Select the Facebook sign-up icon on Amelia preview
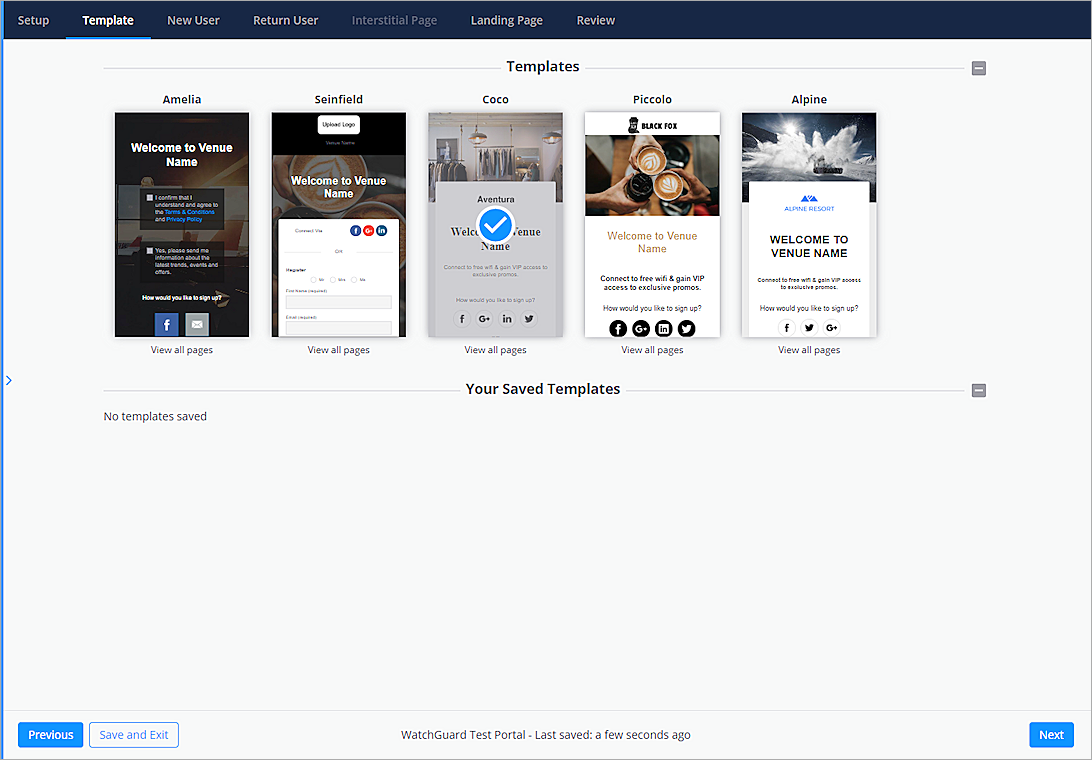 166,324
